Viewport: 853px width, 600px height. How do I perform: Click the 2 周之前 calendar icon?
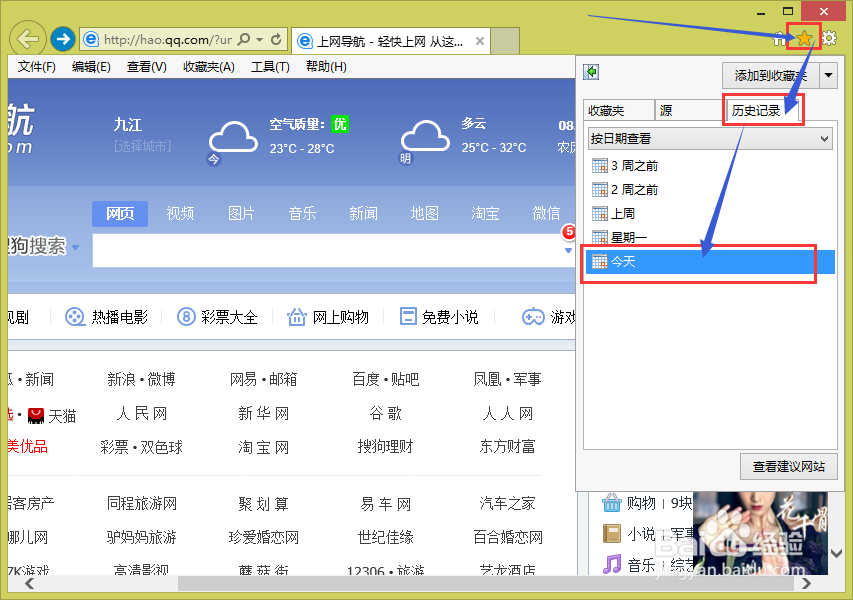pos(599,189)
